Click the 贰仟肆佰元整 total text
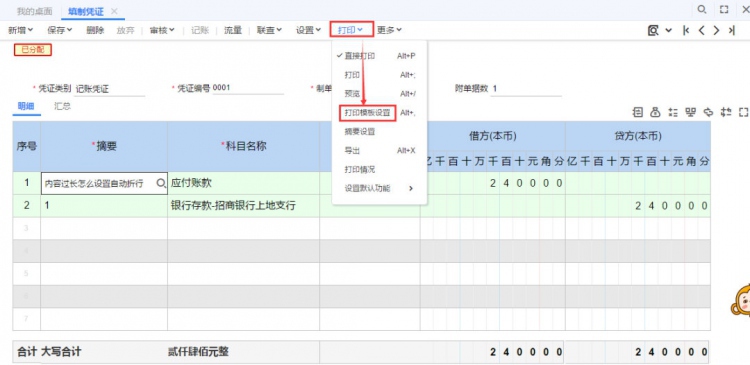Screen dimensions: 750x365 (x=198, y=352)
